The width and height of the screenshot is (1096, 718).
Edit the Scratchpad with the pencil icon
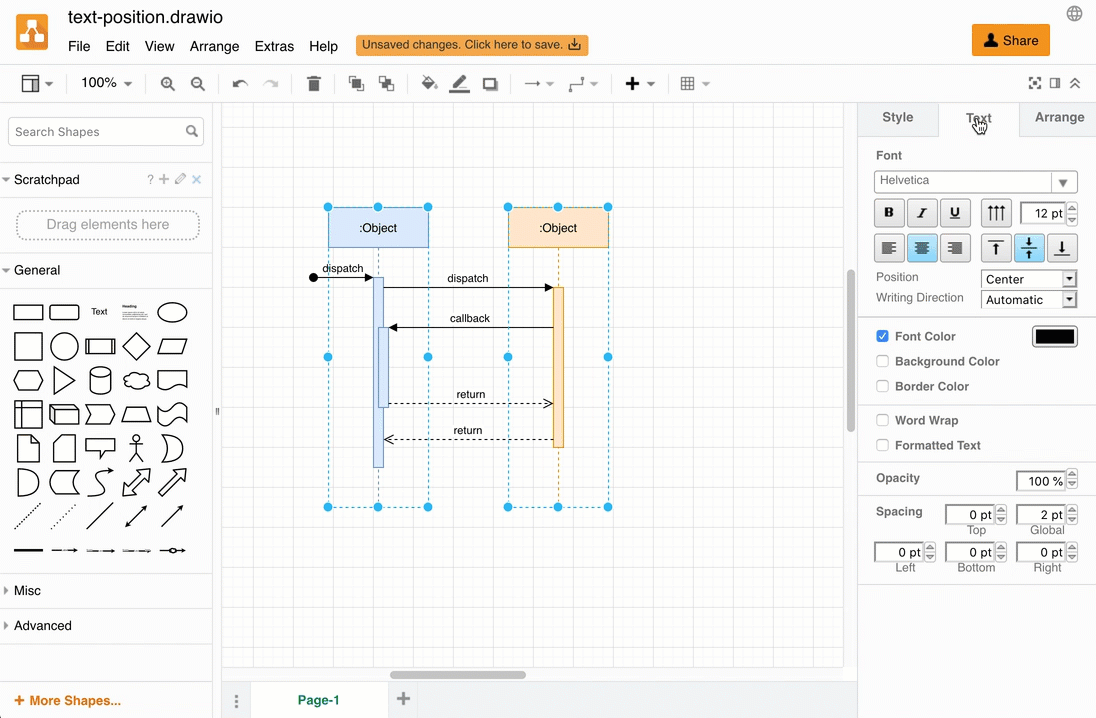179,179
